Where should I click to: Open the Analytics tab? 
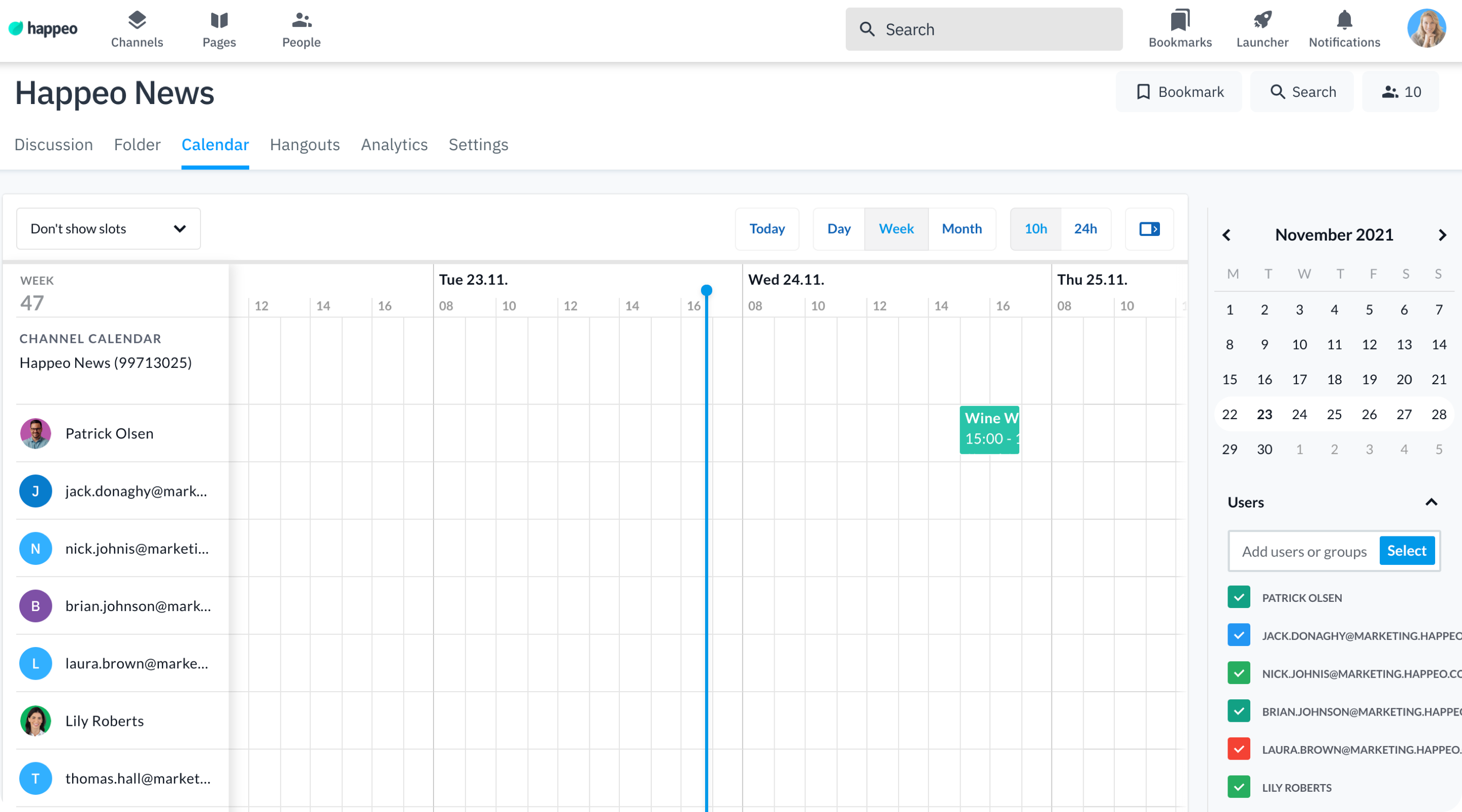click(x=394, y=145)
